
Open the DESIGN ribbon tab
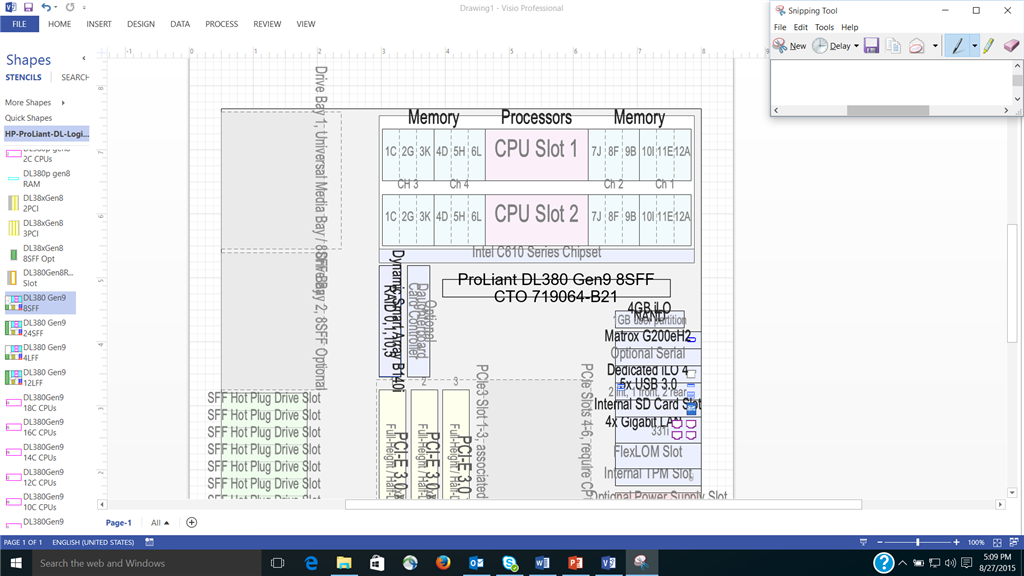(141, 24)
